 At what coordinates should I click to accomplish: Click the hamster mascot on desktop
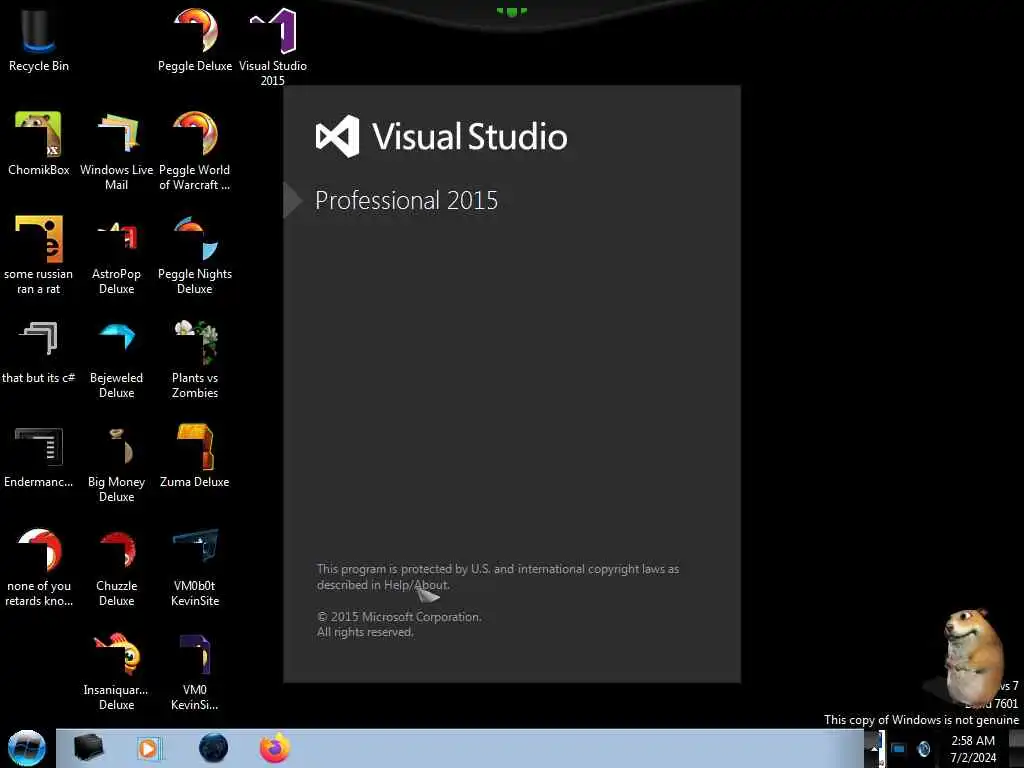[x=971, y=655]
